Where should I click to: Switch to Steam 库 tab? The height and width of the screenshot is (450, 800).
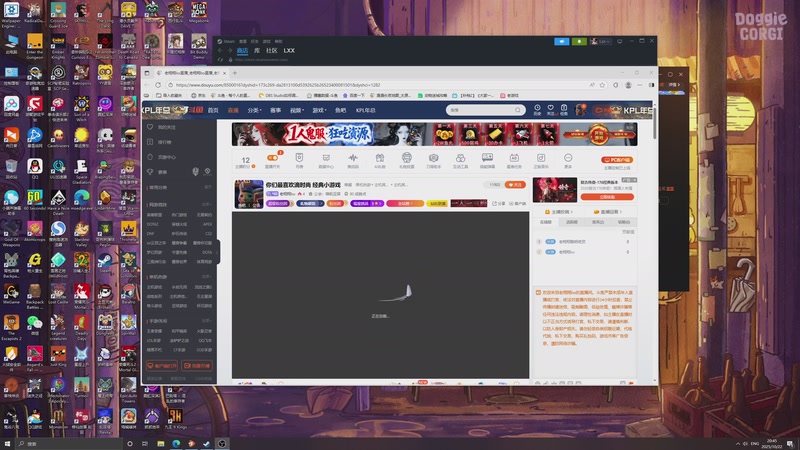(x=257, y=51)
